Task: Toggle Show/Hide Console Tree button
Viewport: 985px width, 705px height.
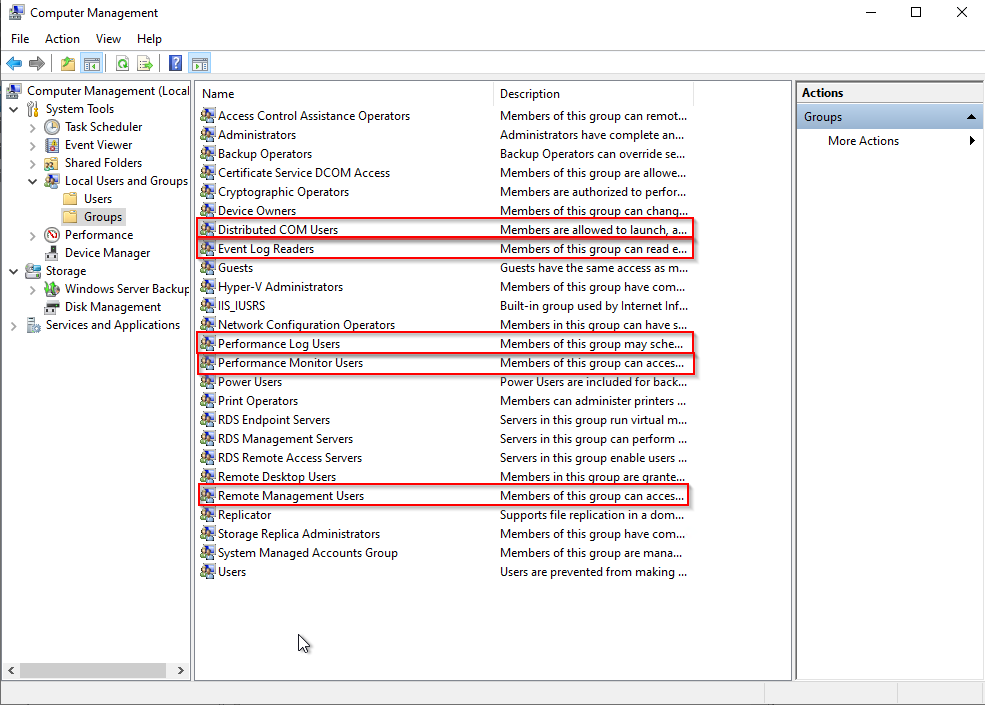Action: point(92,64)
